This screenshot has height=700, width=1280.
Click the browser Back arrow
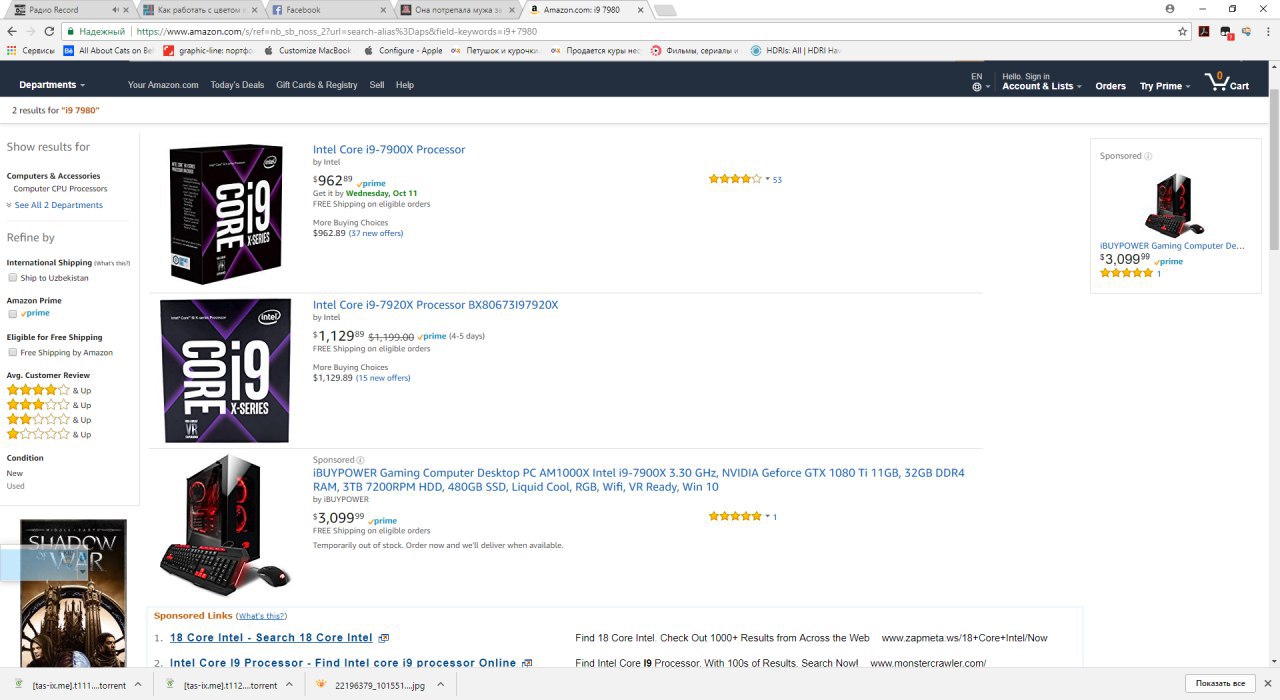coord(12,31)
